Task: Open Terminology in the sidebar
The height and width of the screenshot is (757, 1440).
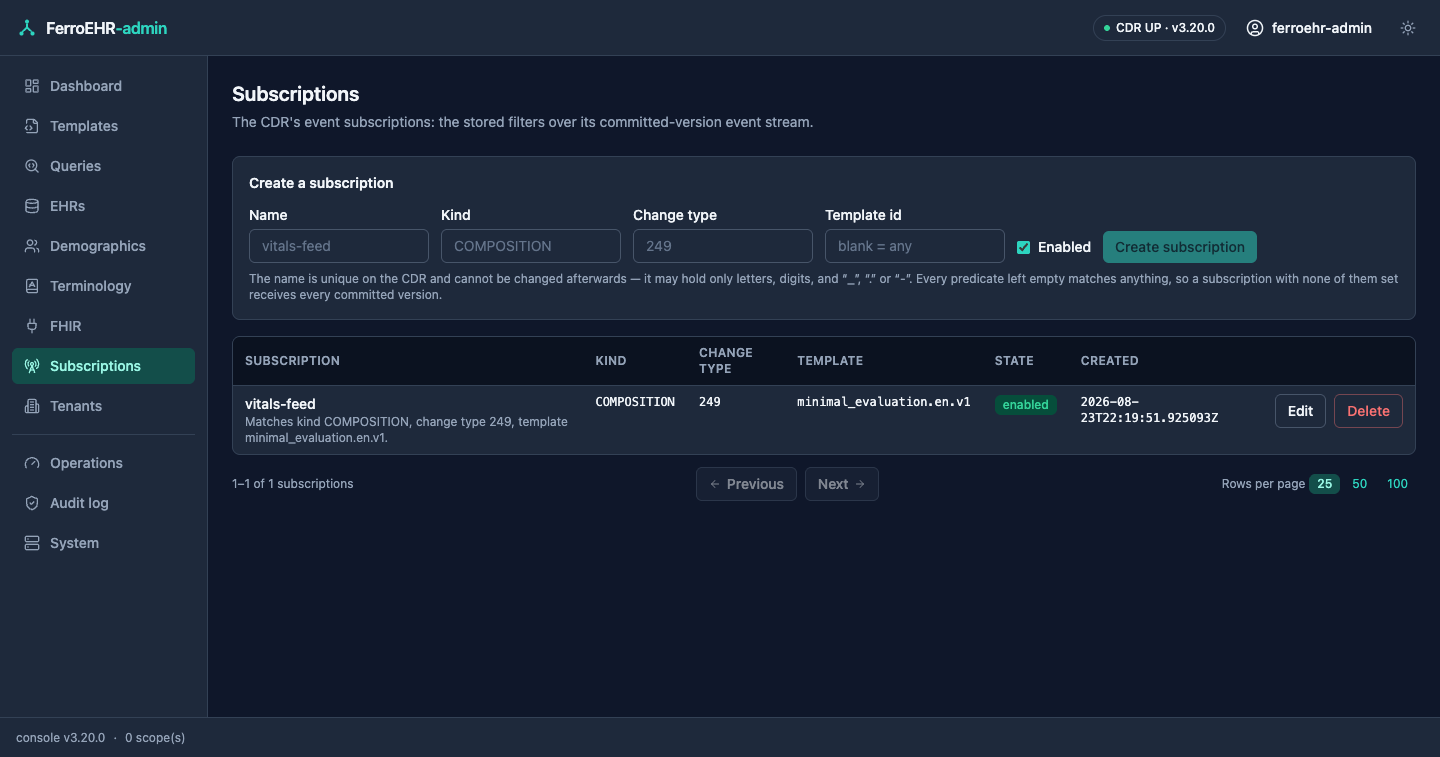Action: 103,286
